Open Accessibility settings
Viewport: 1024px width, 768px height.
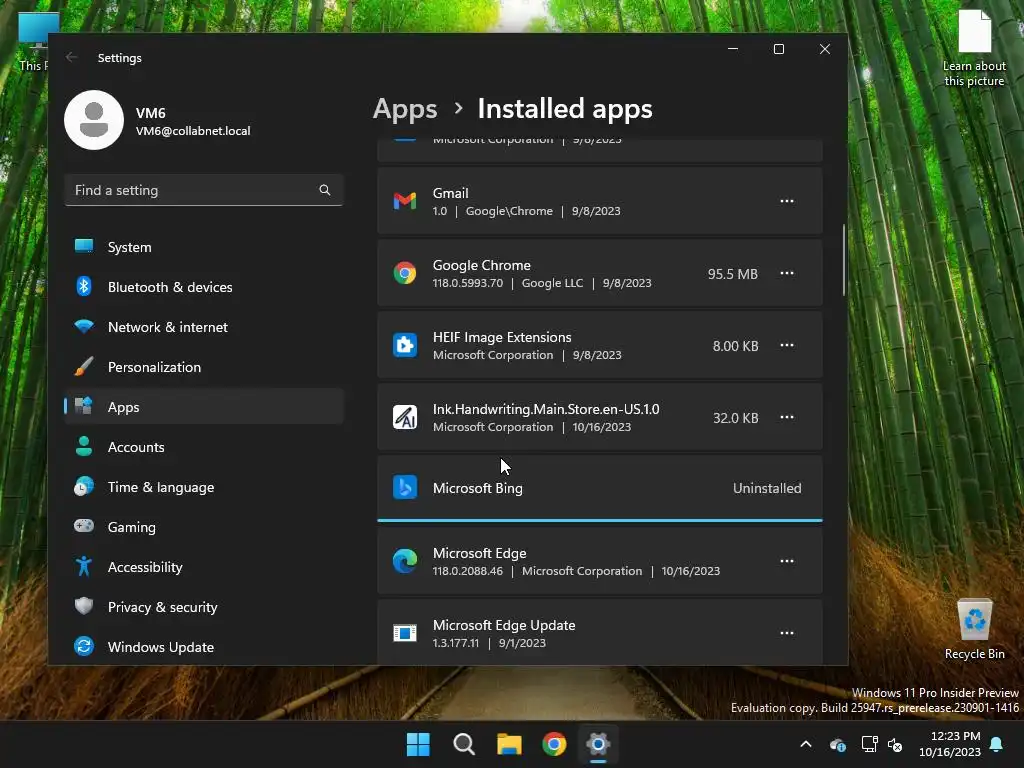pos(204,567)
